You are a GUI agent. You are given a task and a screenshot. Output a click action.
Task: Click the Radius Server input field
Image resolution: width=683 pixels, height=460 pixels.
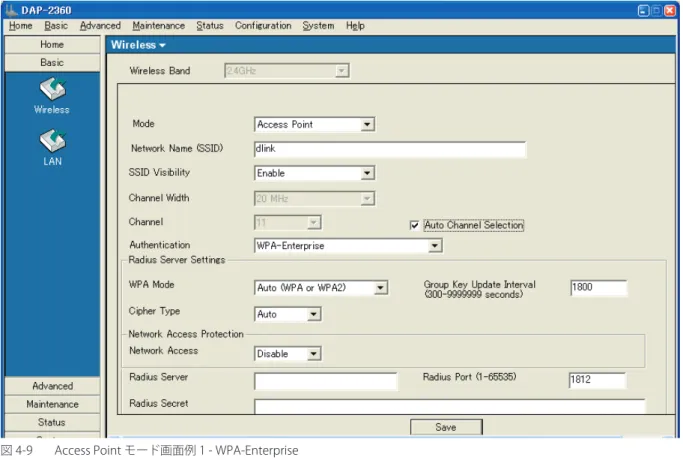(325, 381)
